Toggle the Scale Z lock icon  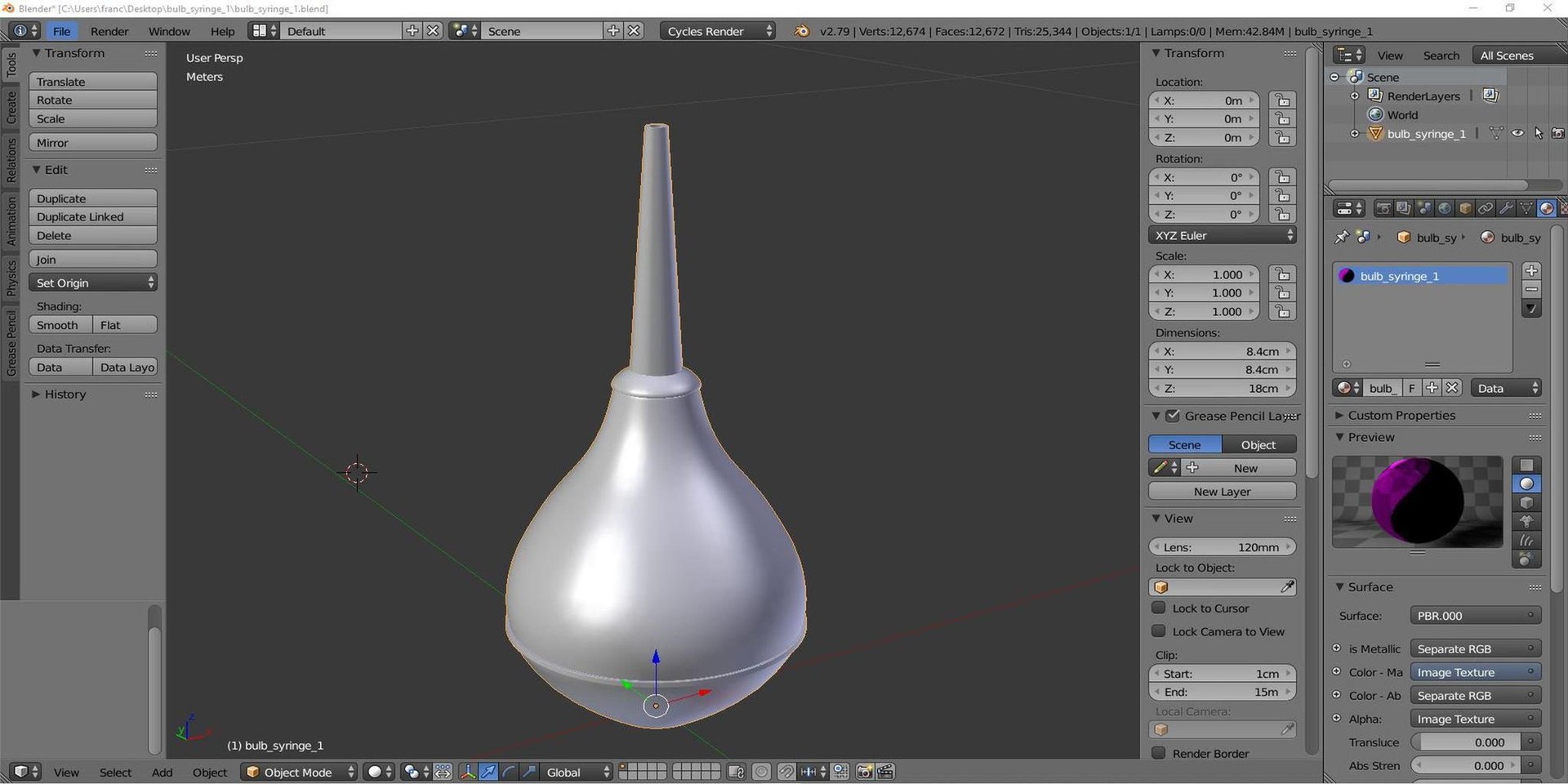coord(1282,311)
